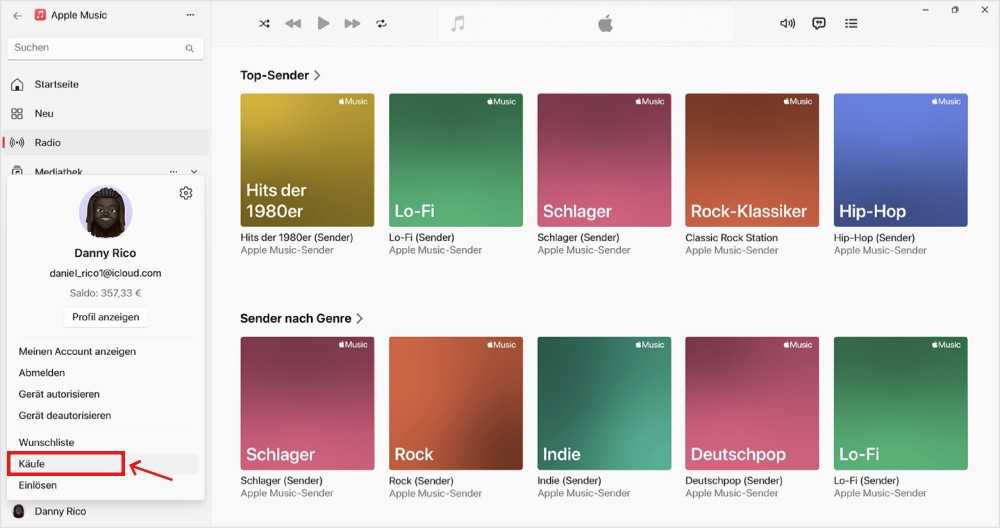This screenshot has height=528, width=1000.
Task: Toggle shuffle playback
Action: click(x=264, y=24)
